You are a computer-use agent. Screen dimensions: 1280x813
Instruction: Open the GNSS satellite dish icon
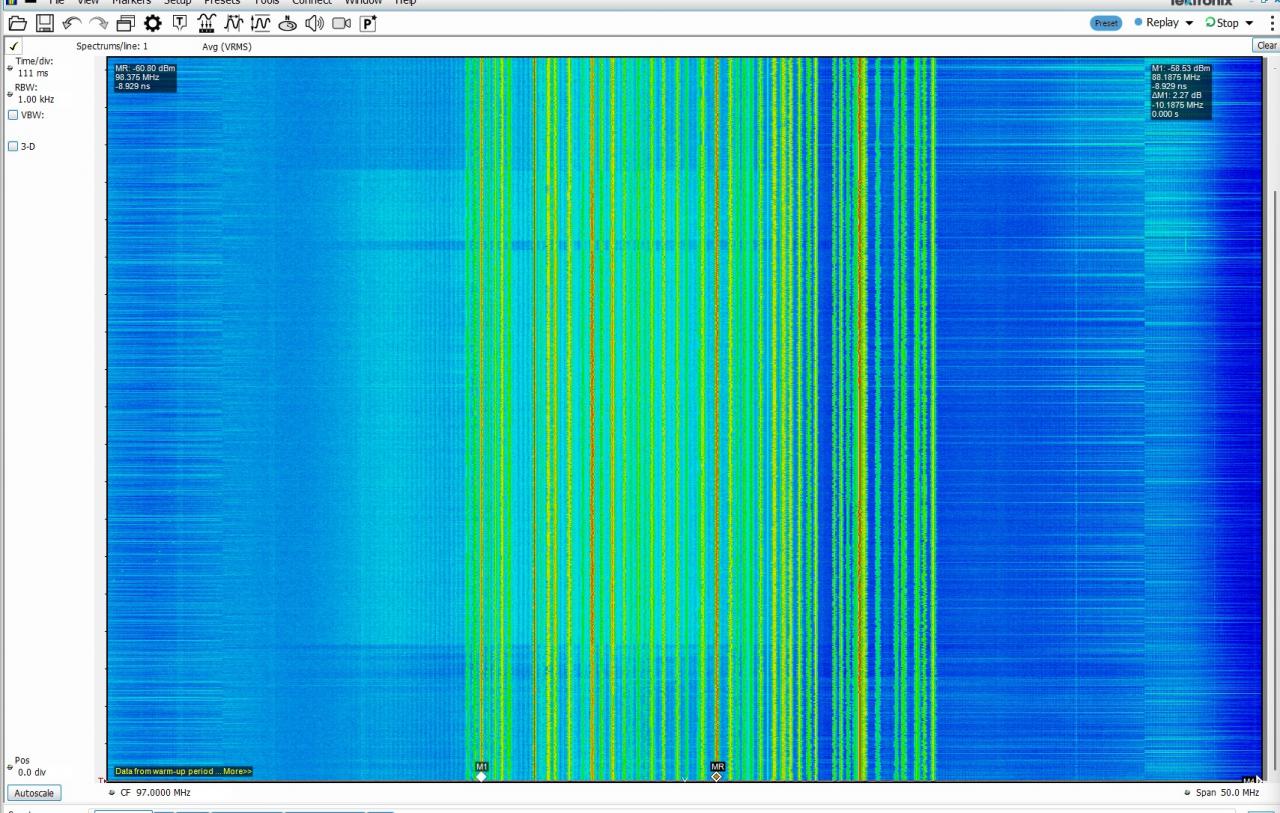coord(288,23)
